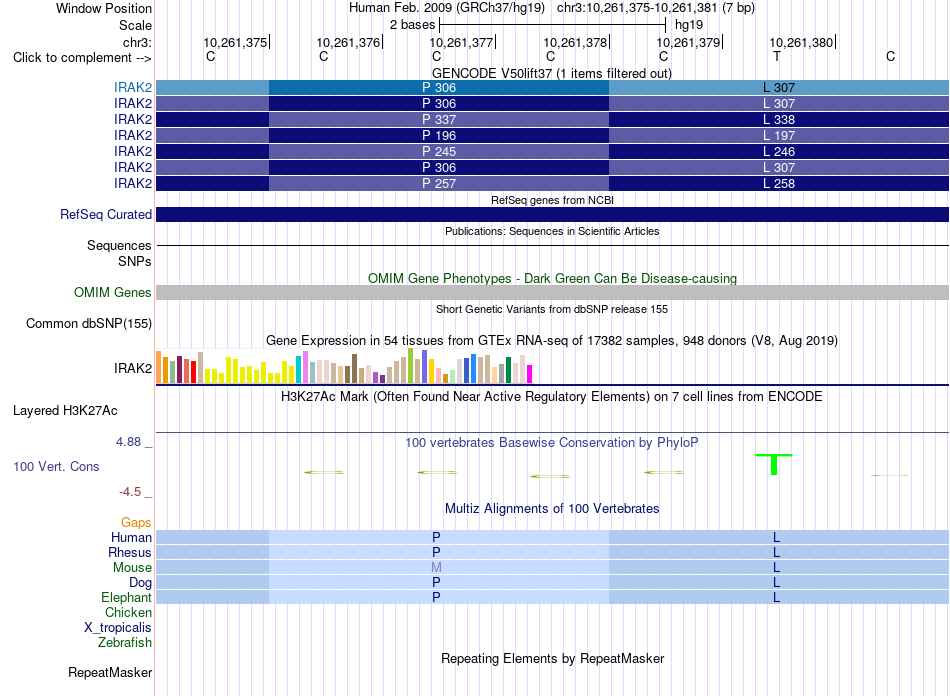
Task: Click the 'Scale' track label
Action: click(x=135, y=25)
